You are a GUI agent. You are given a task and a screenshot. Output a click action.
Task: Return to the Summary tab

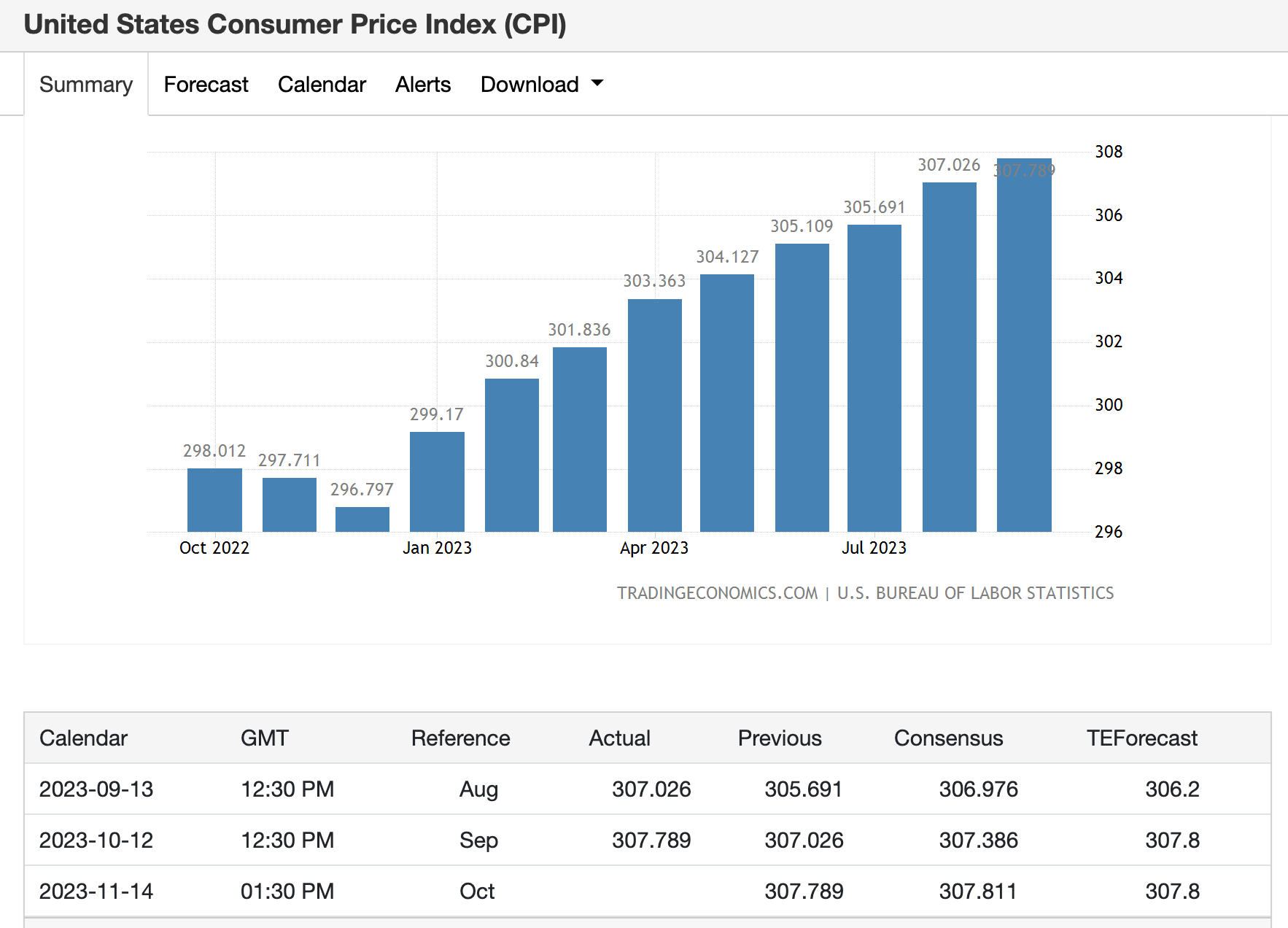pos(85,84)
